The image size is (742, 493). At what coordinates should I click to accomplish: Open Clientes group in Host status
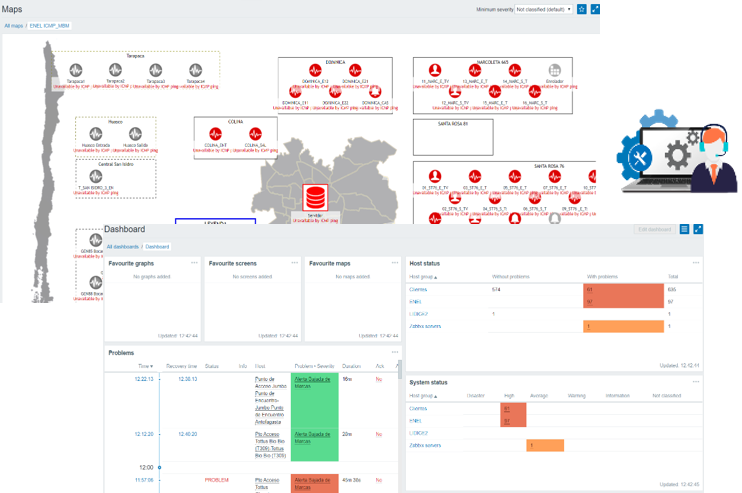418,290
